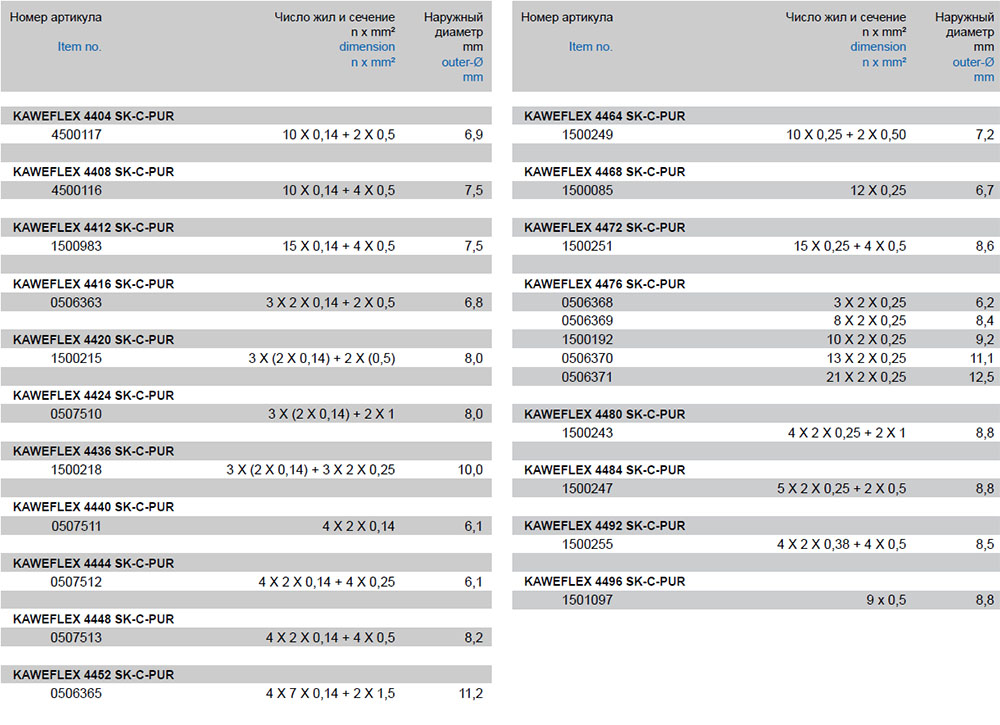The image size is (1000, 725).
Task: Select item number 1500255
Action: coord(587,545)
